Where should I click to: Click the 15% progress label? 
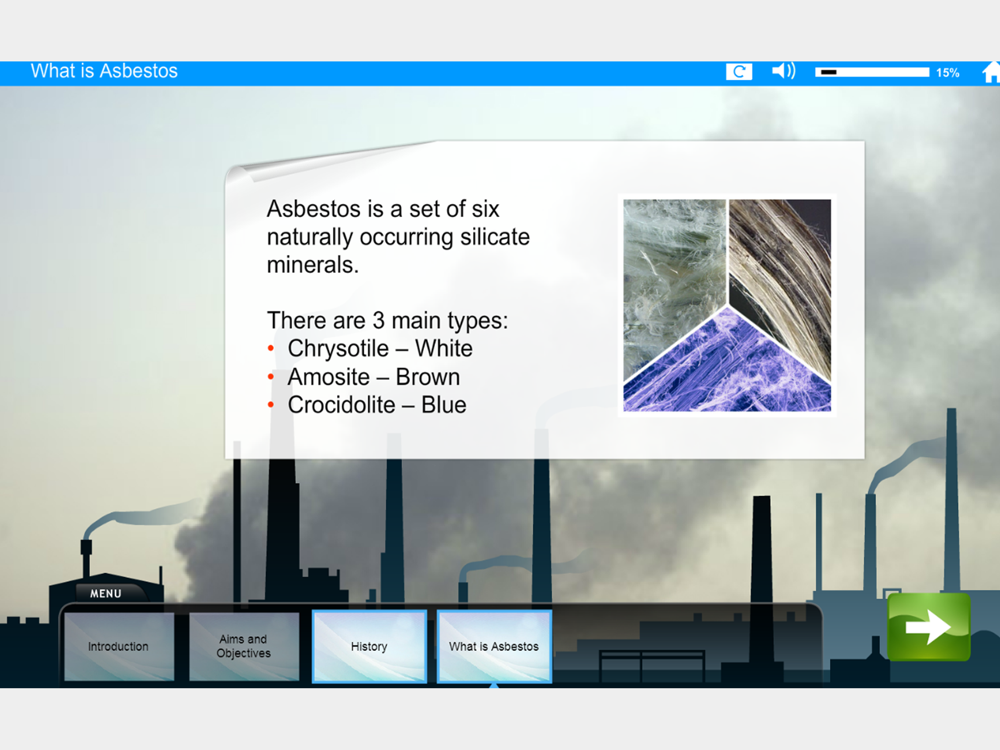tap(948, 73)
